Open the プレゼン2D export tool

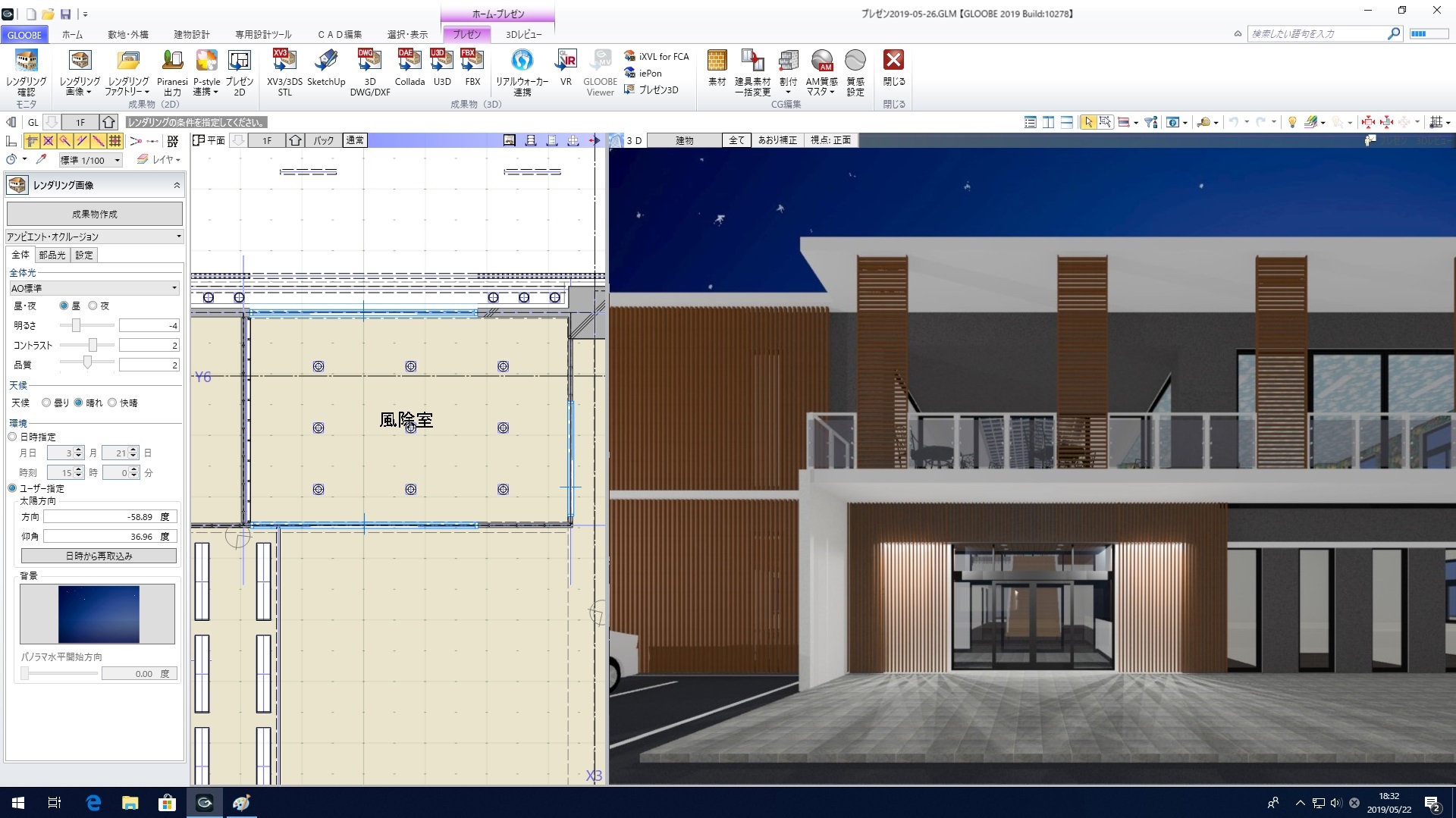(x=239, y=73)
